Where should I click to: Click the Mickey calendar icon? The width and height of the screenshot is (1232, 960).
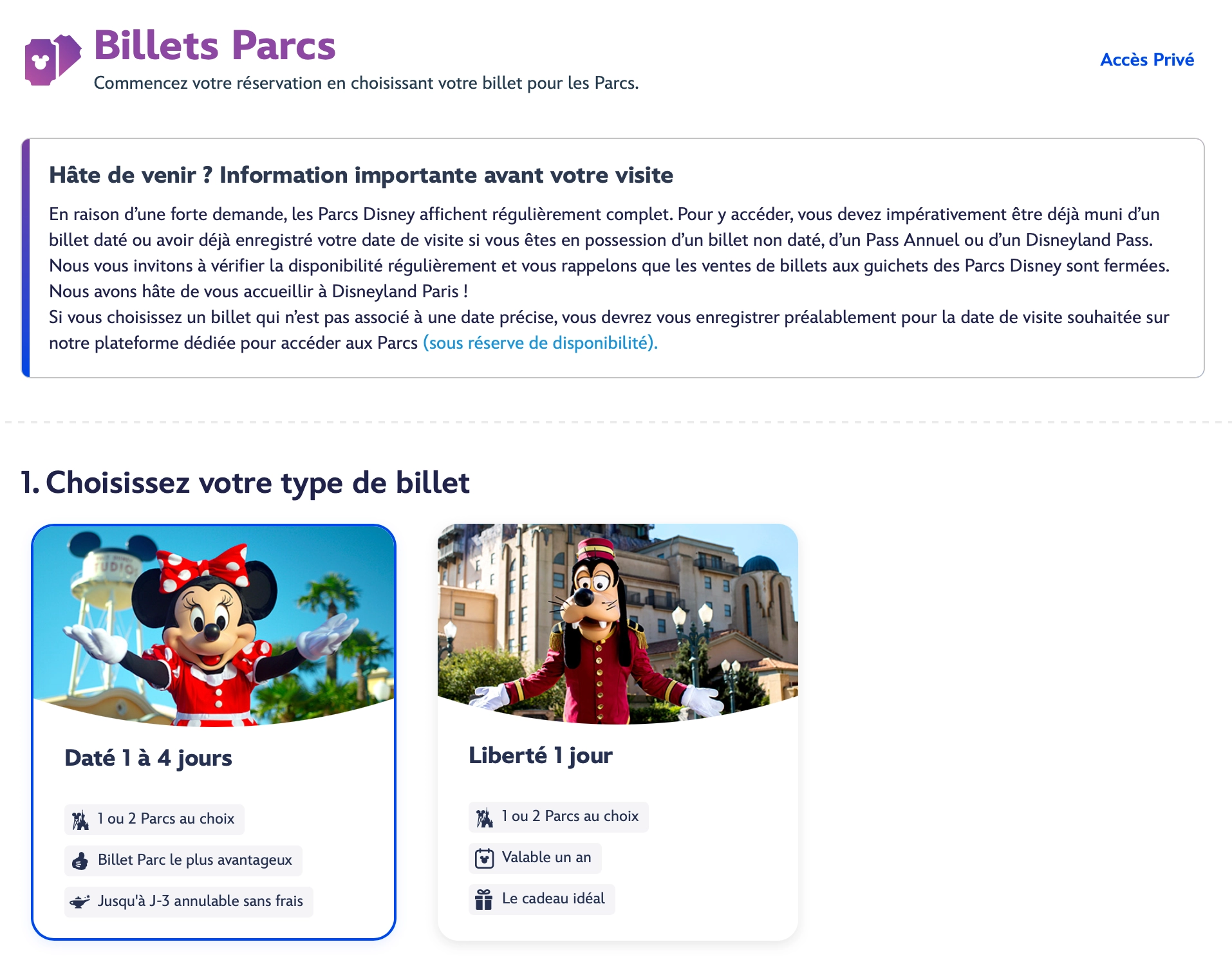[485, 858]
